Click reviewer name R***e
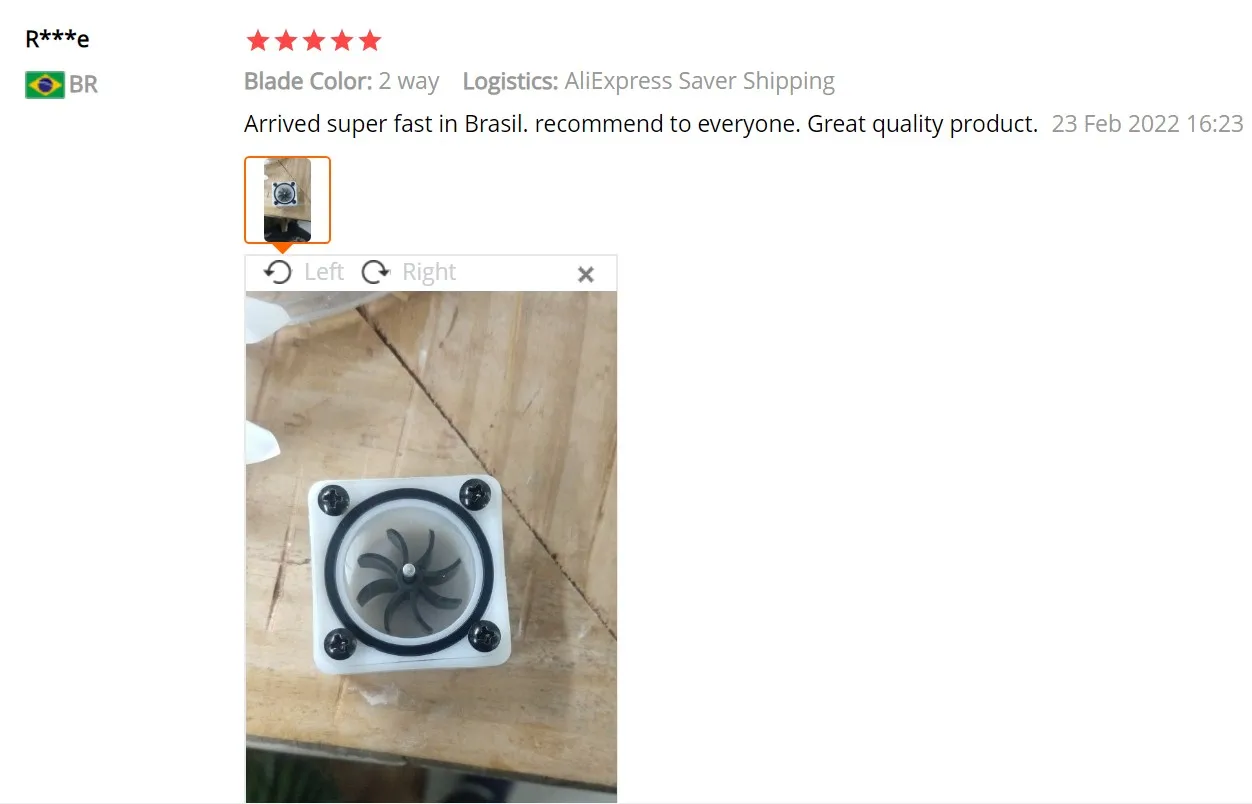 tap(57, 39)
